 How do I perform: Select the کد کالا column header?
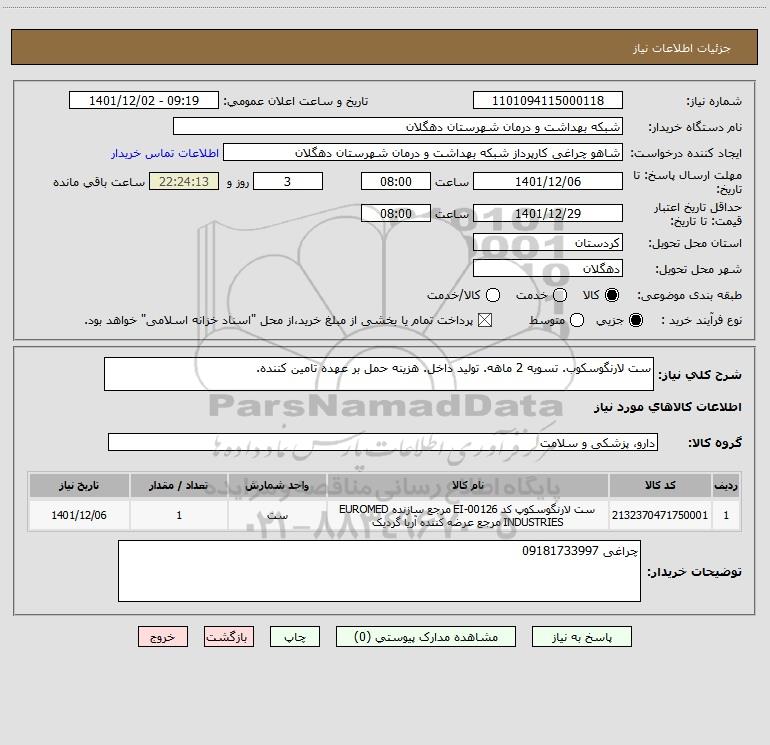(660, 485)
